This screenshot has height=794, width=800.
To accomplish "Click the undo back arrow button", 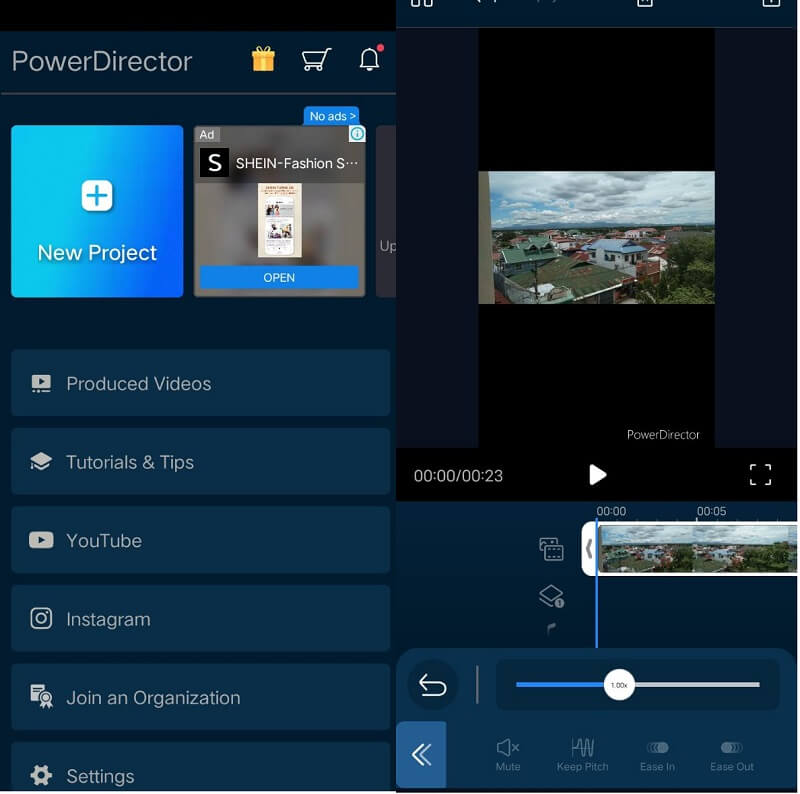I will click(433, 685).
